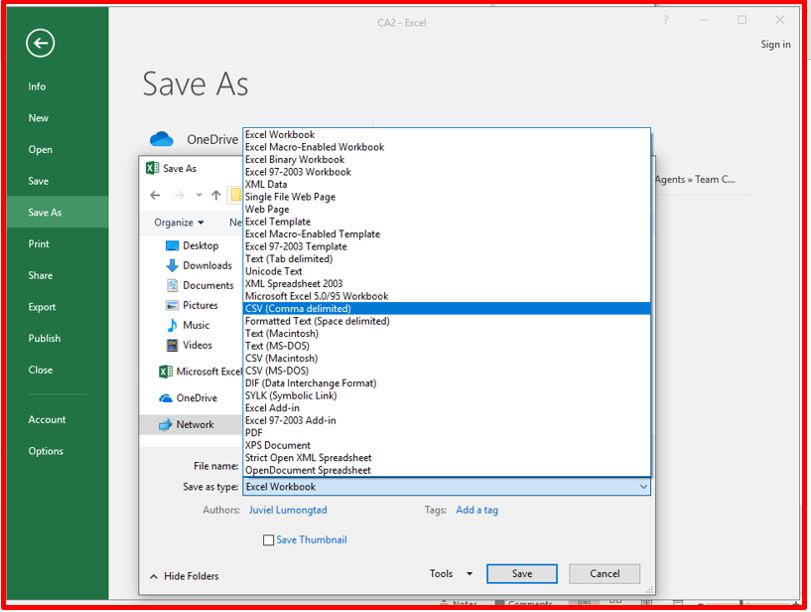
Task: Open the New backstage tab
Action: [x=57, y=118]
